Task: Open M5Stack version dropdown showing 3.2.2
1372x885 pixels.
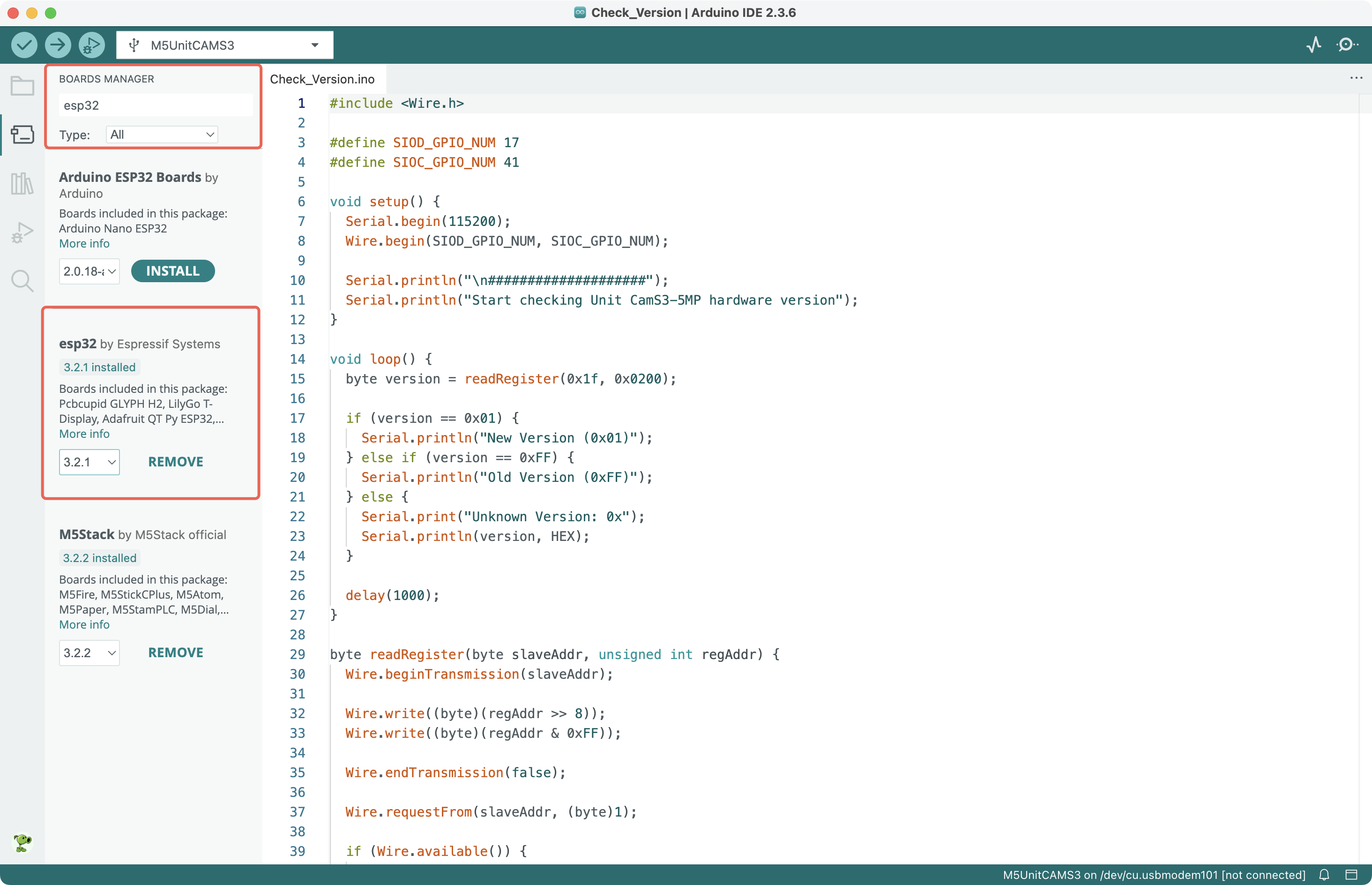Action: [89, 653]
